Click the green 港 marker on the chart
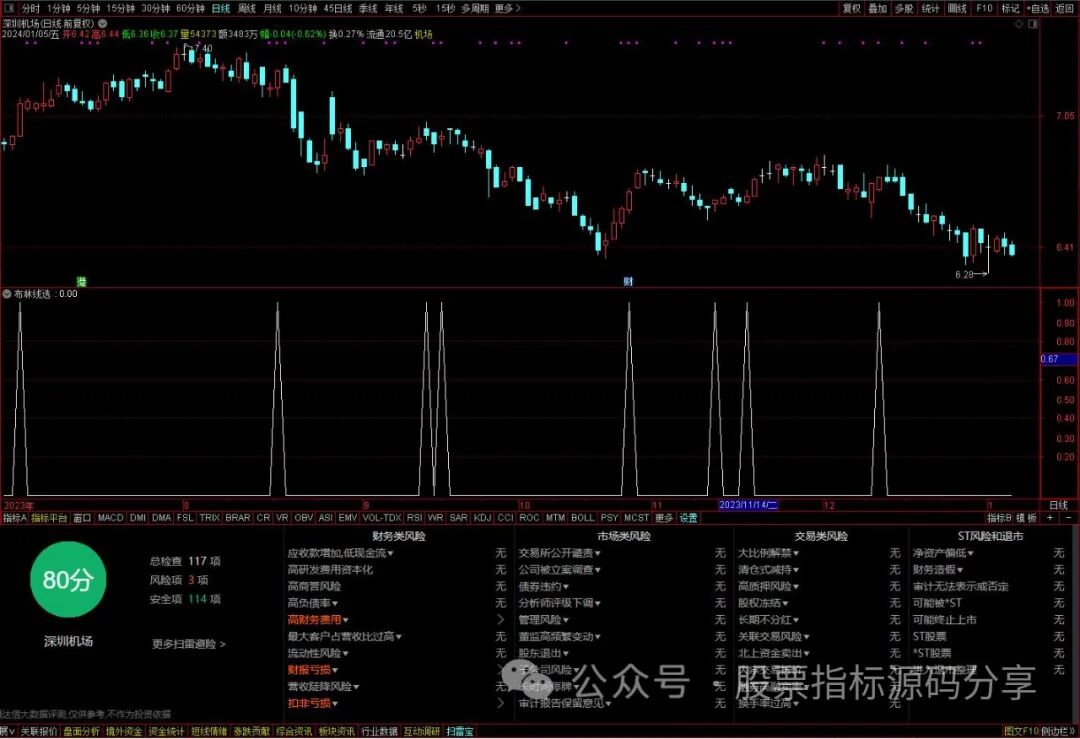1080x739 pixels. pos(81,282)
